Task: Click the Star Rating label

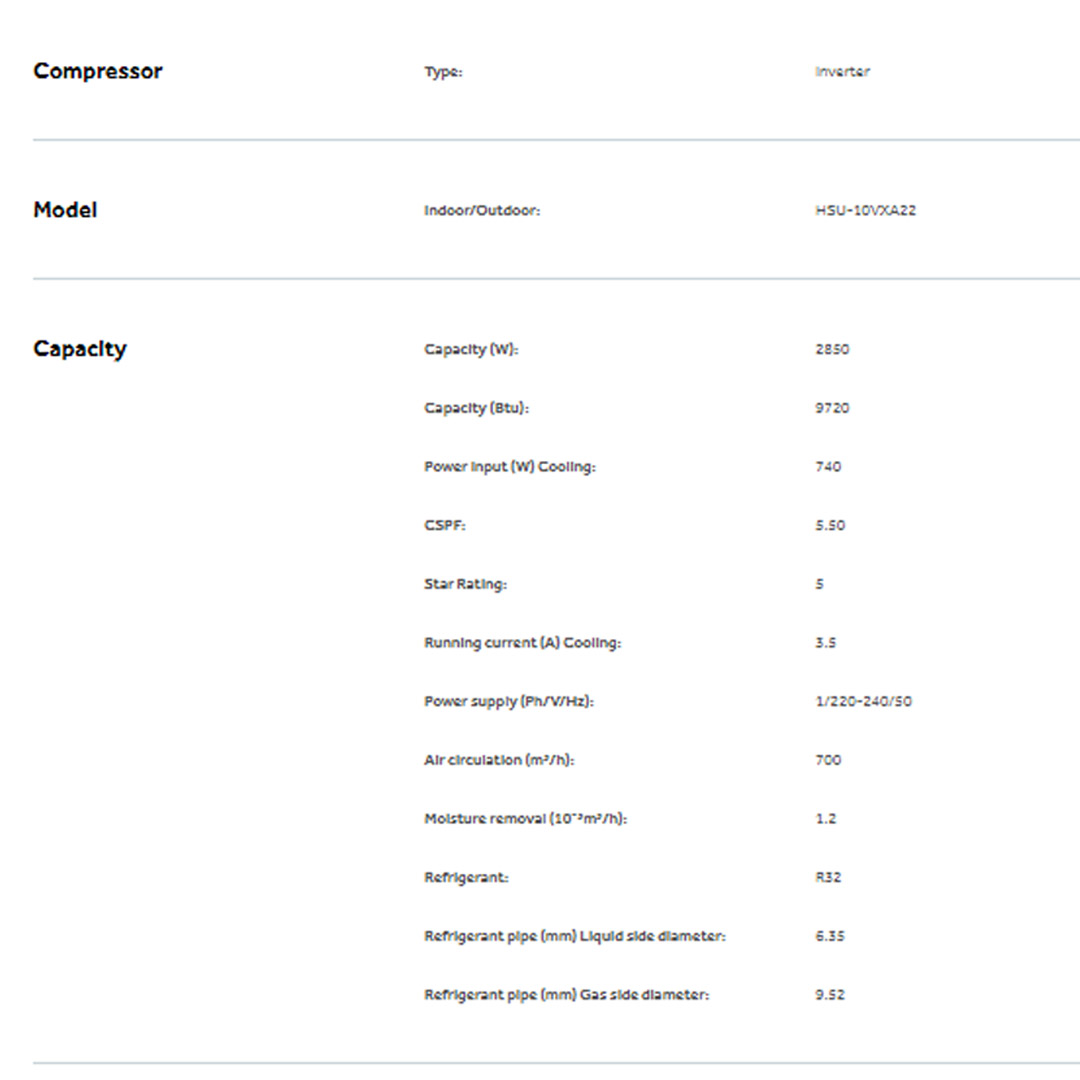Action: (465, 584)
